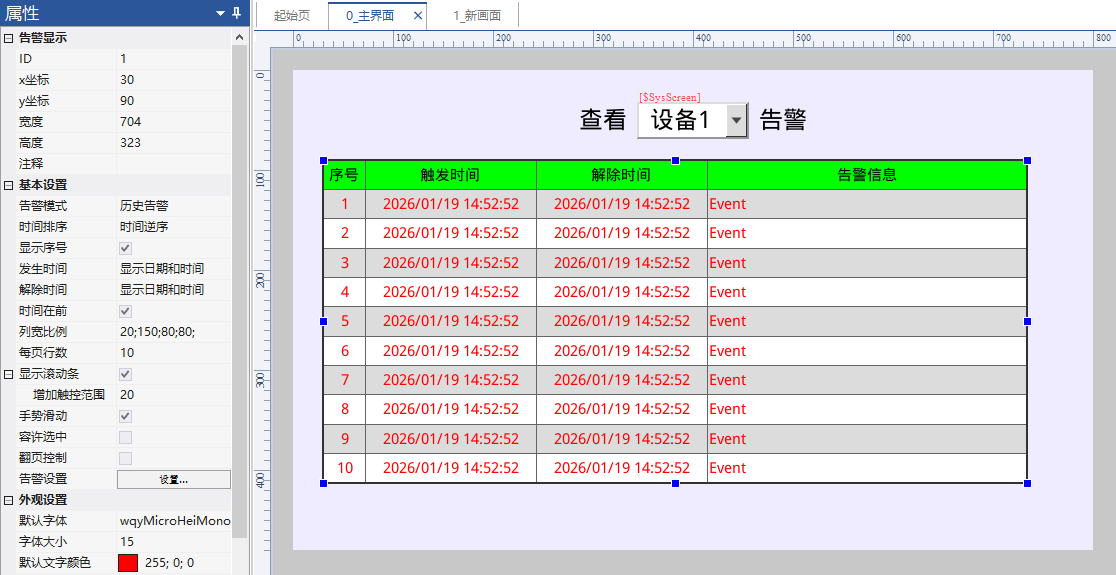Viewport: 1116px width, 575px height.
Task: Toggle the 显示序号 checkbox
Action: (x=125, y=248)
